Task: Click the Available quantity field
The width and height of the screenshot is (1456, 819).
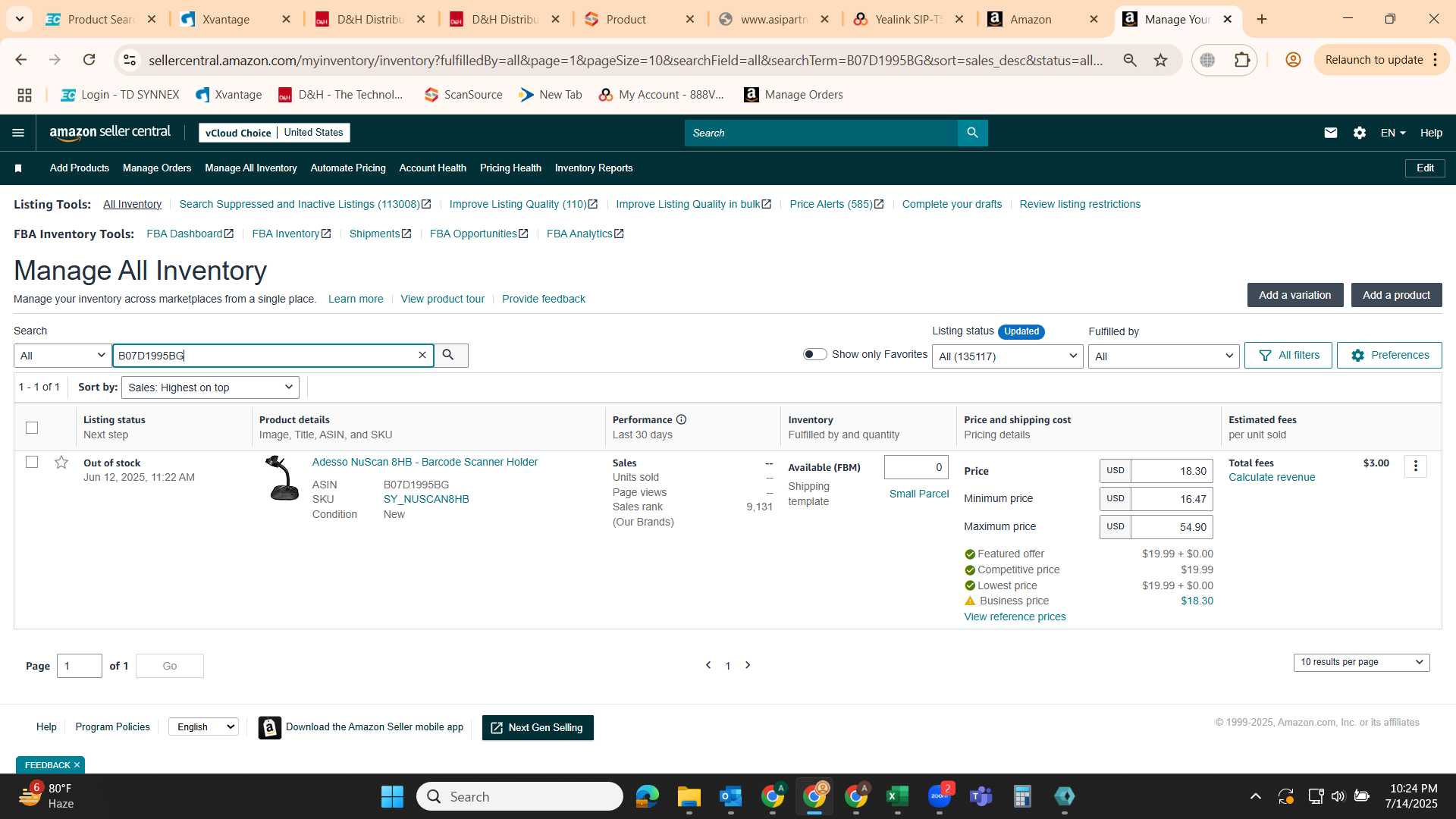Action: point(916,467)
